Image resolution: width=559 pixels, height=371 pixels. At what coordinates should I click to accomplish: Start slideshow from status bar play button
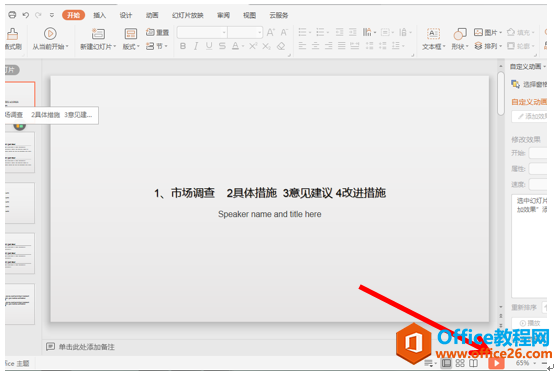496,363
